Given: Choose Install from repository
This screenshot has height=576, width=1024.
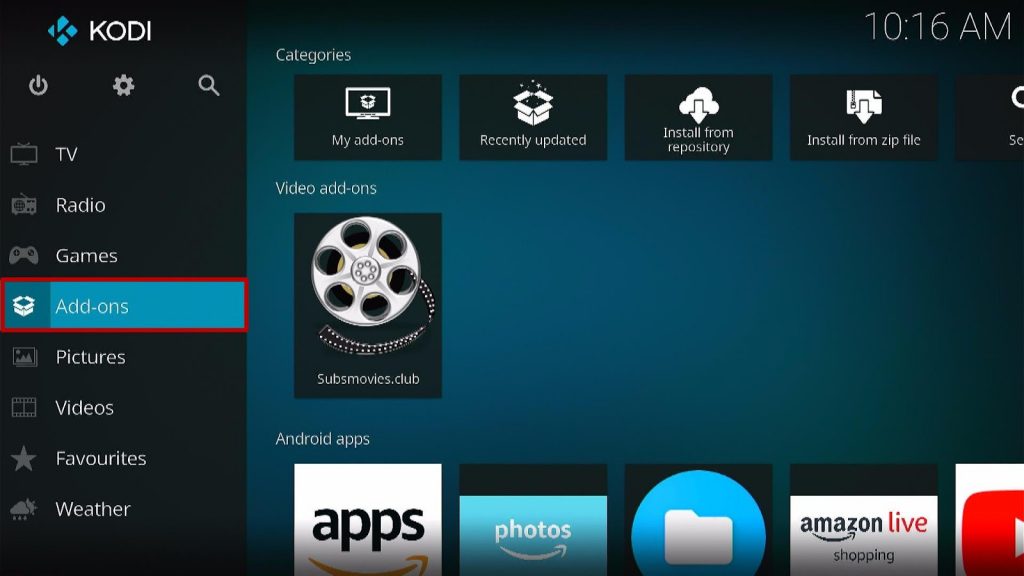Looking at the screenshot, I should (x=698, y=118).
